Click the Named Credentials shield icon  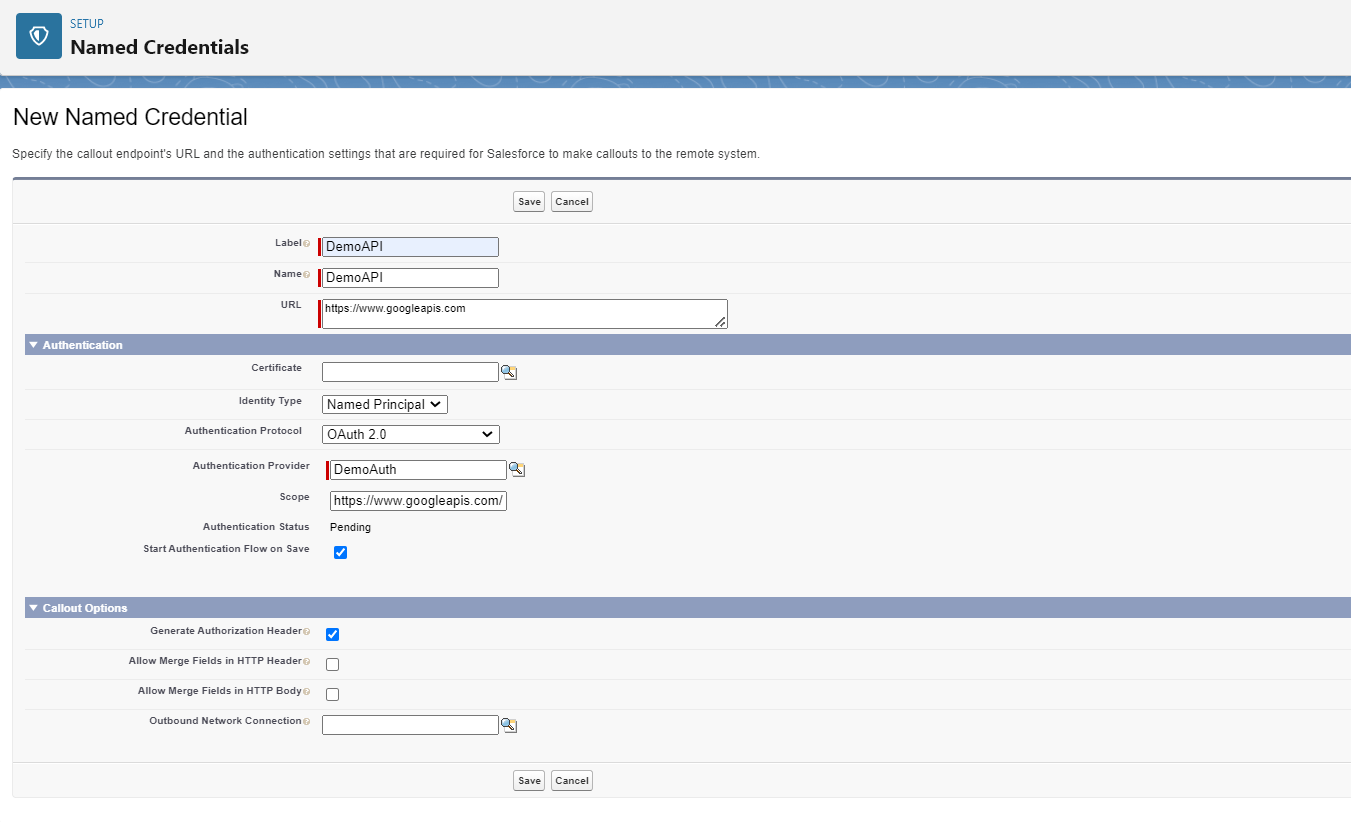(x=39, y=36)
